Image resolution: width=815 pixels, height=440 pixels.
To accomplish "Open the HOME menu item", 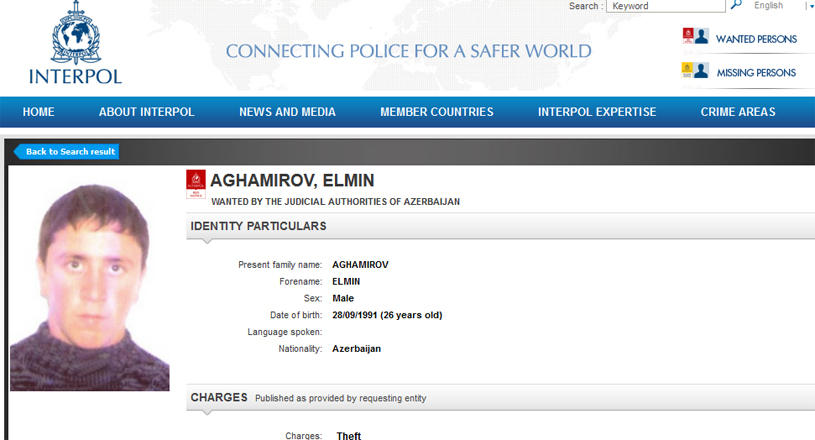I will coord(38,112).
